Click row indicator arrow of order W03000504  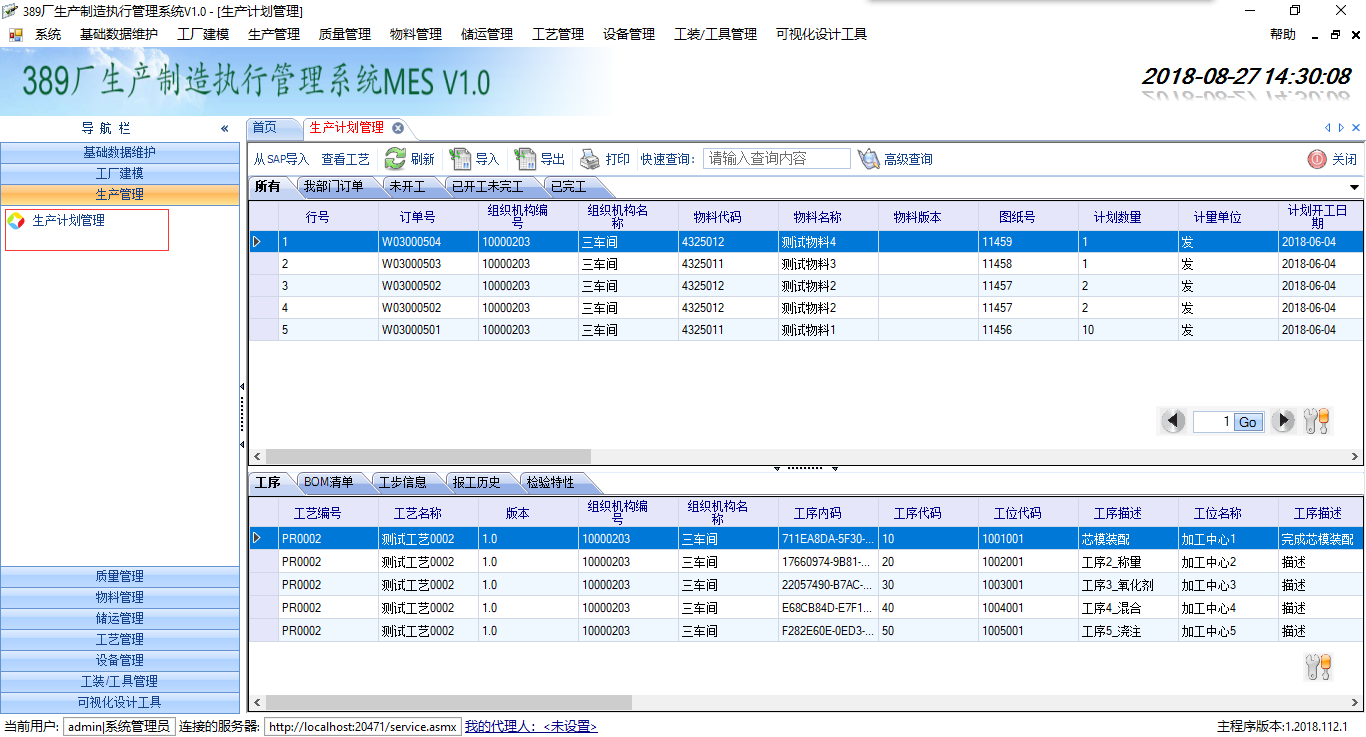[x=257, y=242]
